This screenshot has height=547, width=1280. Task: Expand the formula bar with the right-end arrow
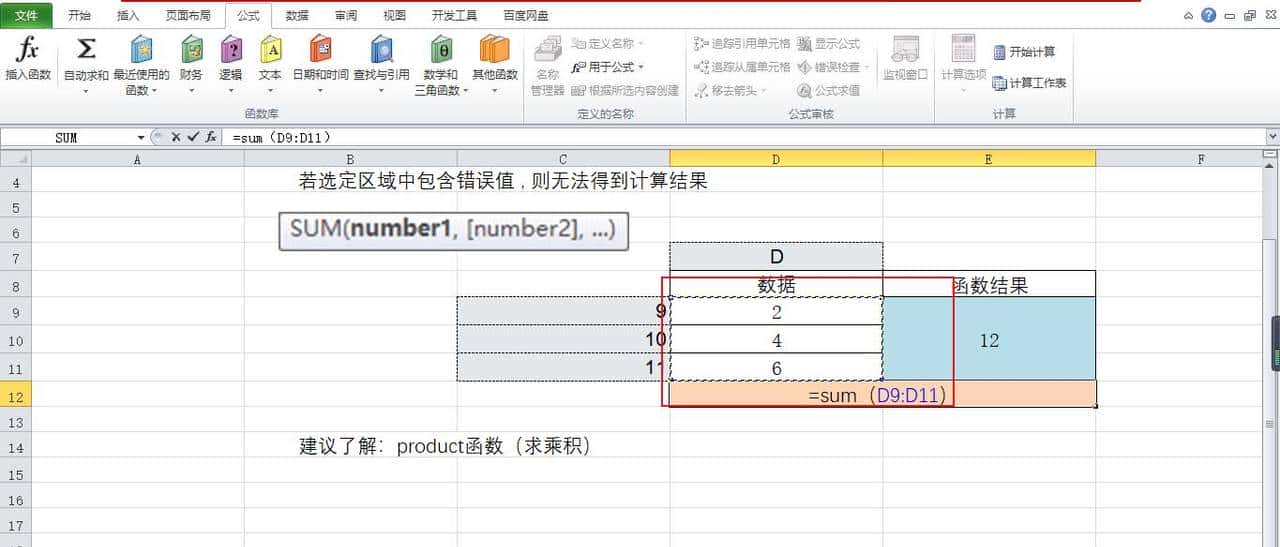click(1272, 137)
